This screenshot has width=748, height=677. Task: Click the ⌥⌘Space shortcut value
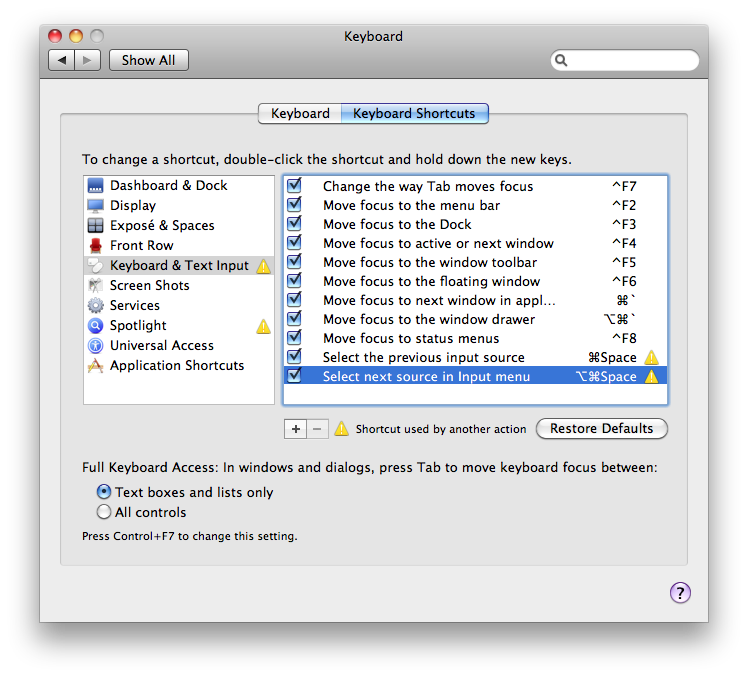[x=606, y=376]
